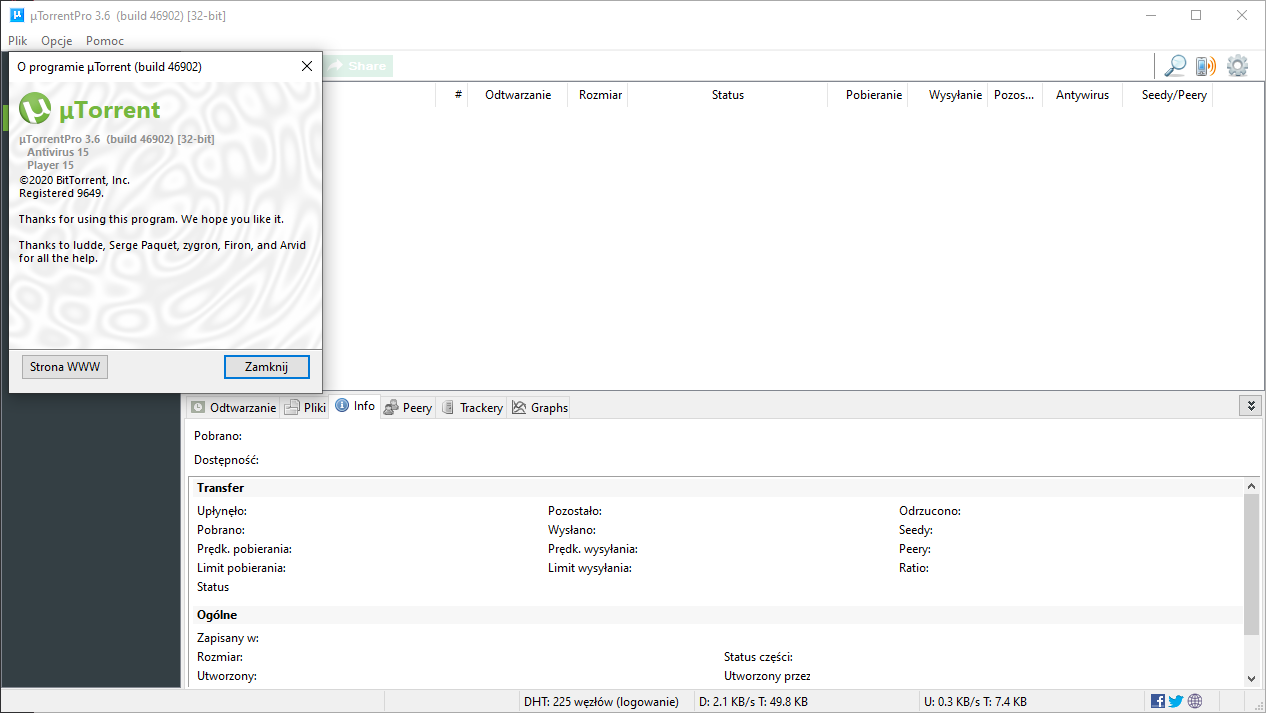Open the Pomoc menu
The width and height of the screenshot is (1266, 713).
tap(105, 41)
